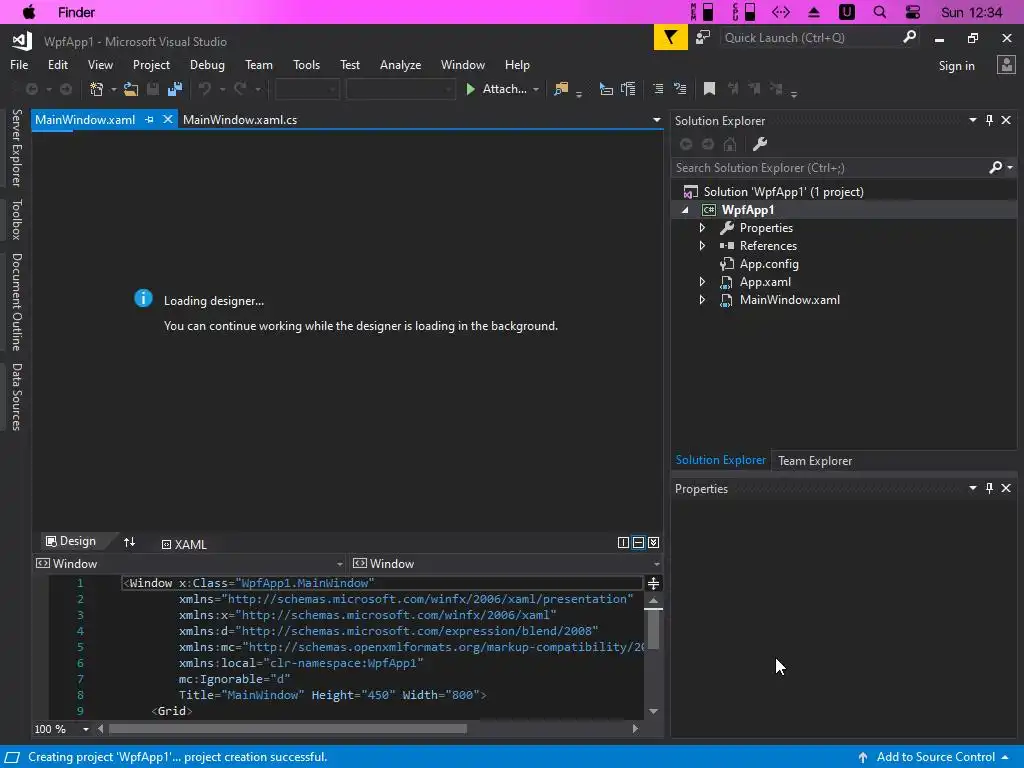Click the XAML editor horizontal scrollbar thumb
The width and height of the screenshot is (1024, 768).
287,729
